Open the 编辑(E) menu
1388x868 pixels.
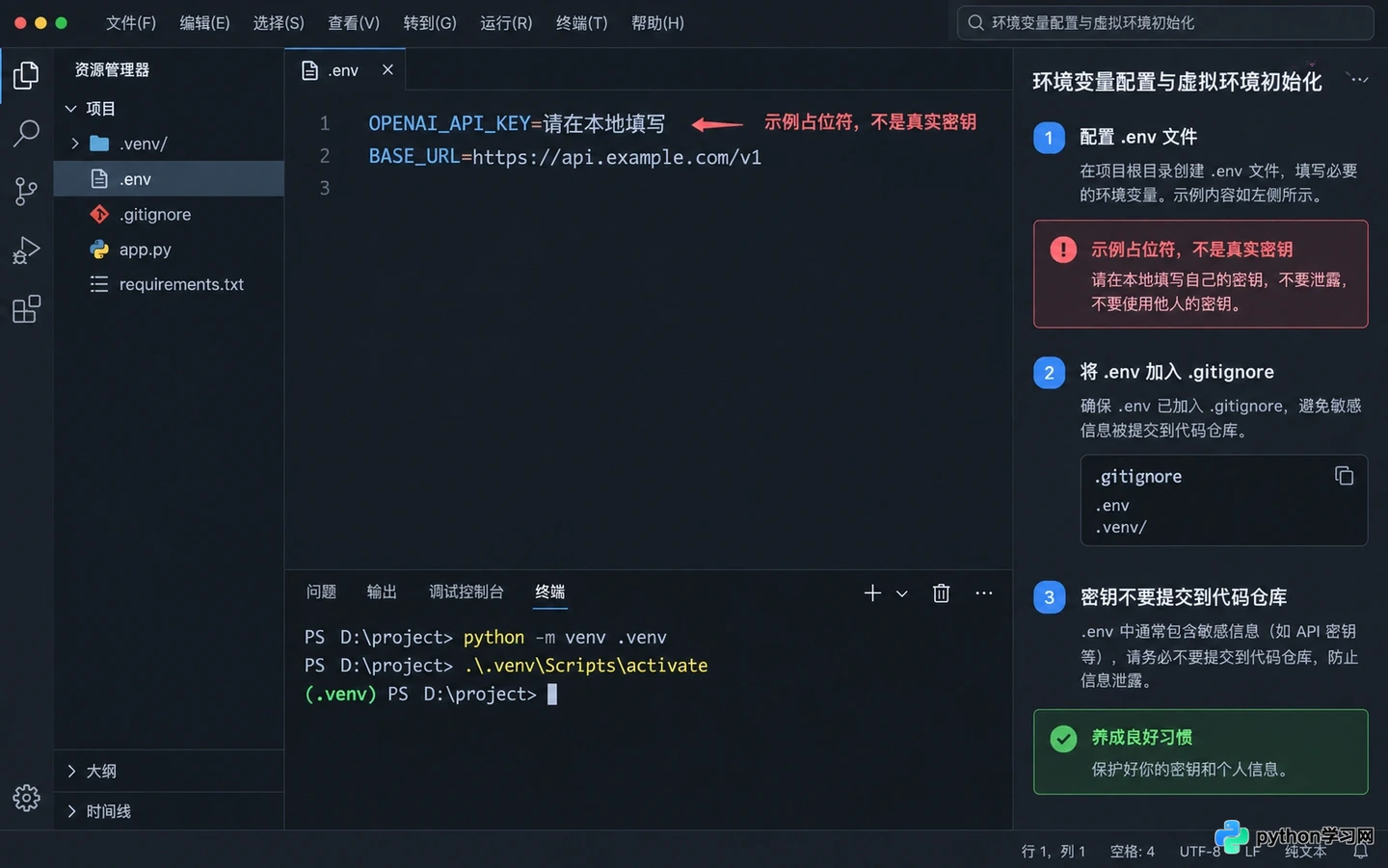[x=204, y=22]
